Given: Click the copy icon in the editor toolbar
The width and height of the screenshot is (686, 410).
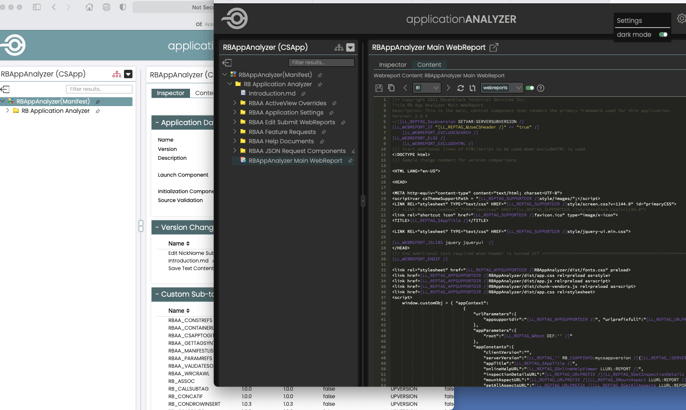Looking at the screenshot, I should [x=391, y=88].
